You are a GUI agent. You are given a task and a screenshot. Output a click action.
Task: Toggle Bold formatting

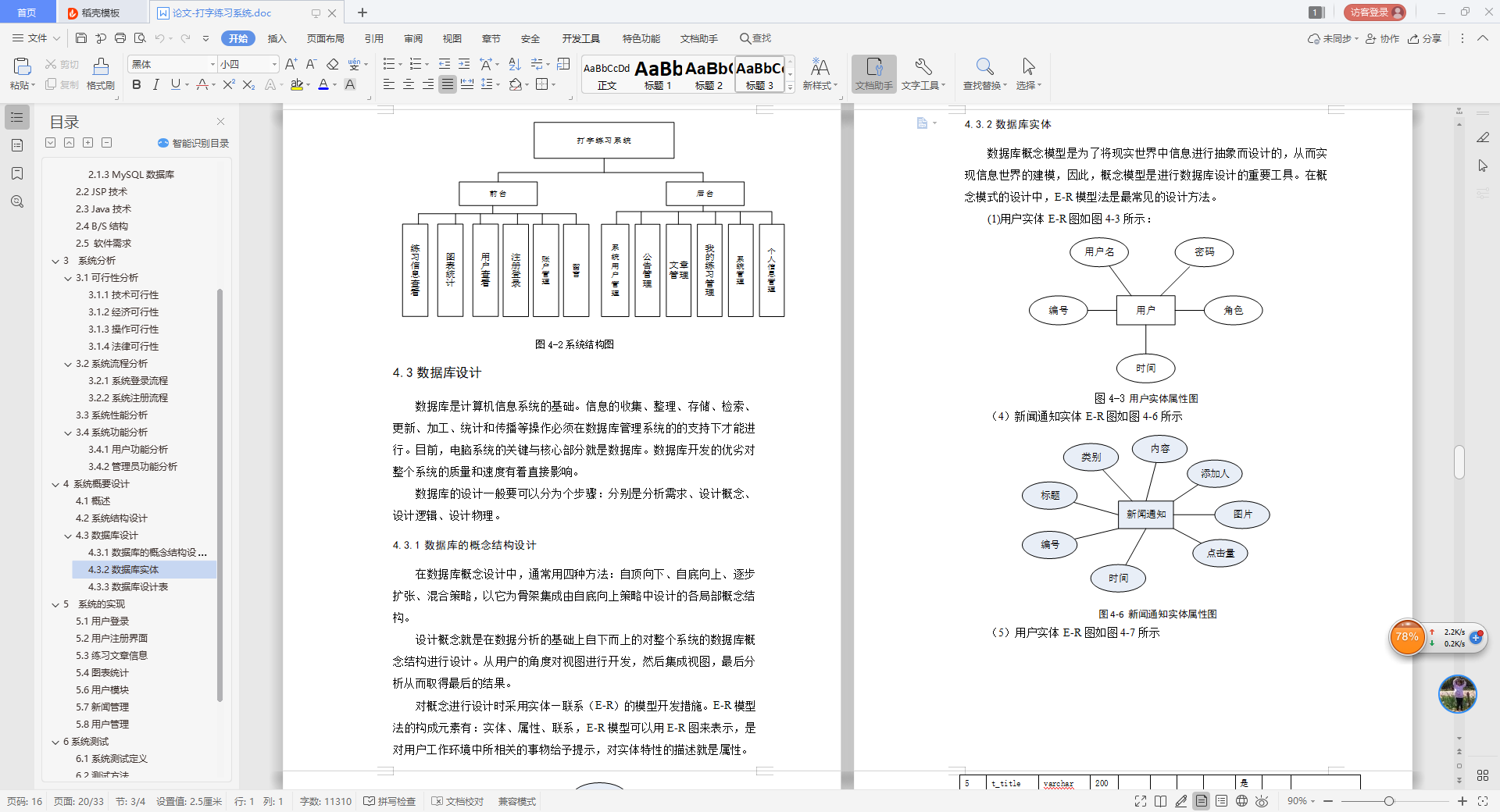(137, 84)
